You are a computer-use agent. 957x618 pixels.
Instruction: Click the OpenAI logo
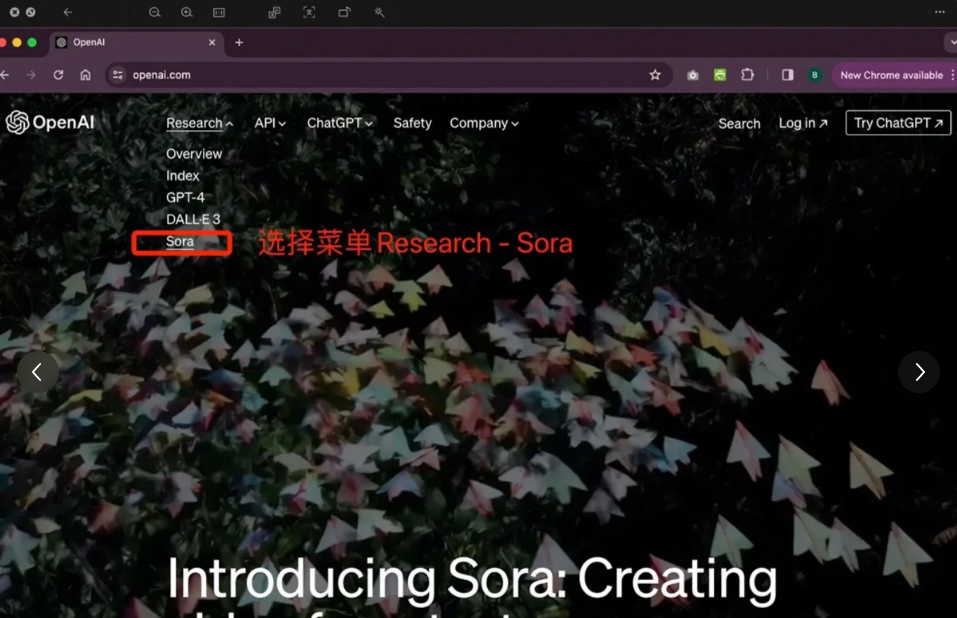click(51, 122)
